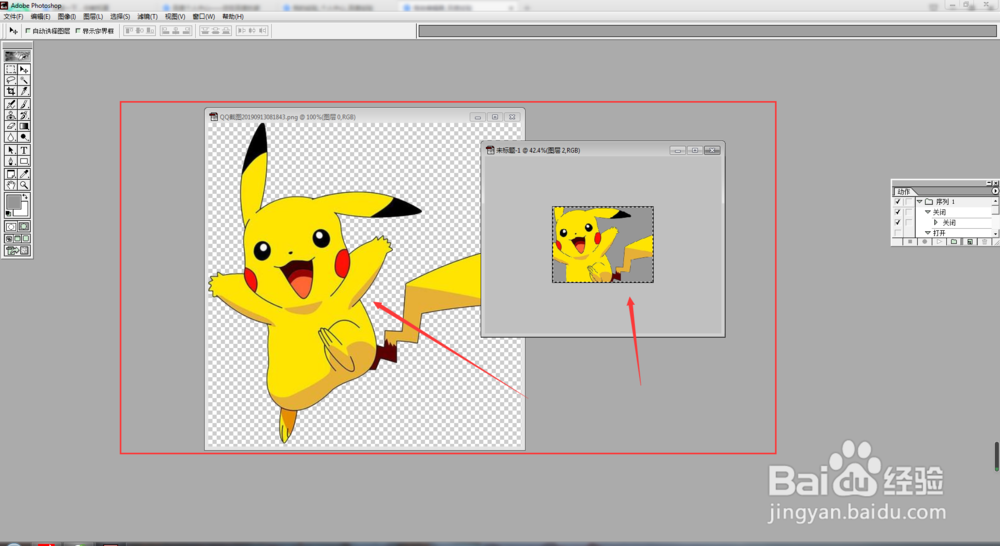Delete selected action with trash icon

[985, 242]
